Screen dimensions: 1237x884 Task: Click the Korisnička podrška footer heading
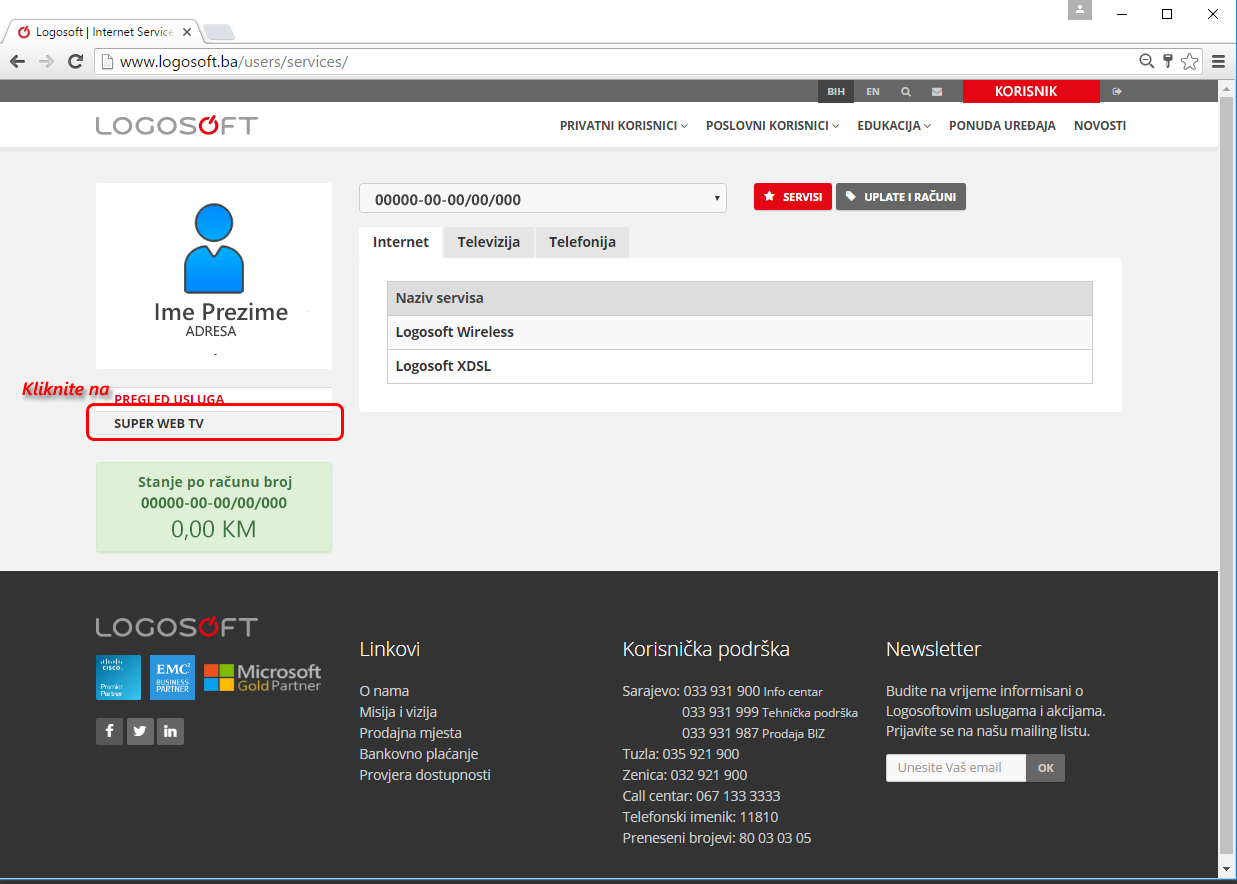[706, 649]
